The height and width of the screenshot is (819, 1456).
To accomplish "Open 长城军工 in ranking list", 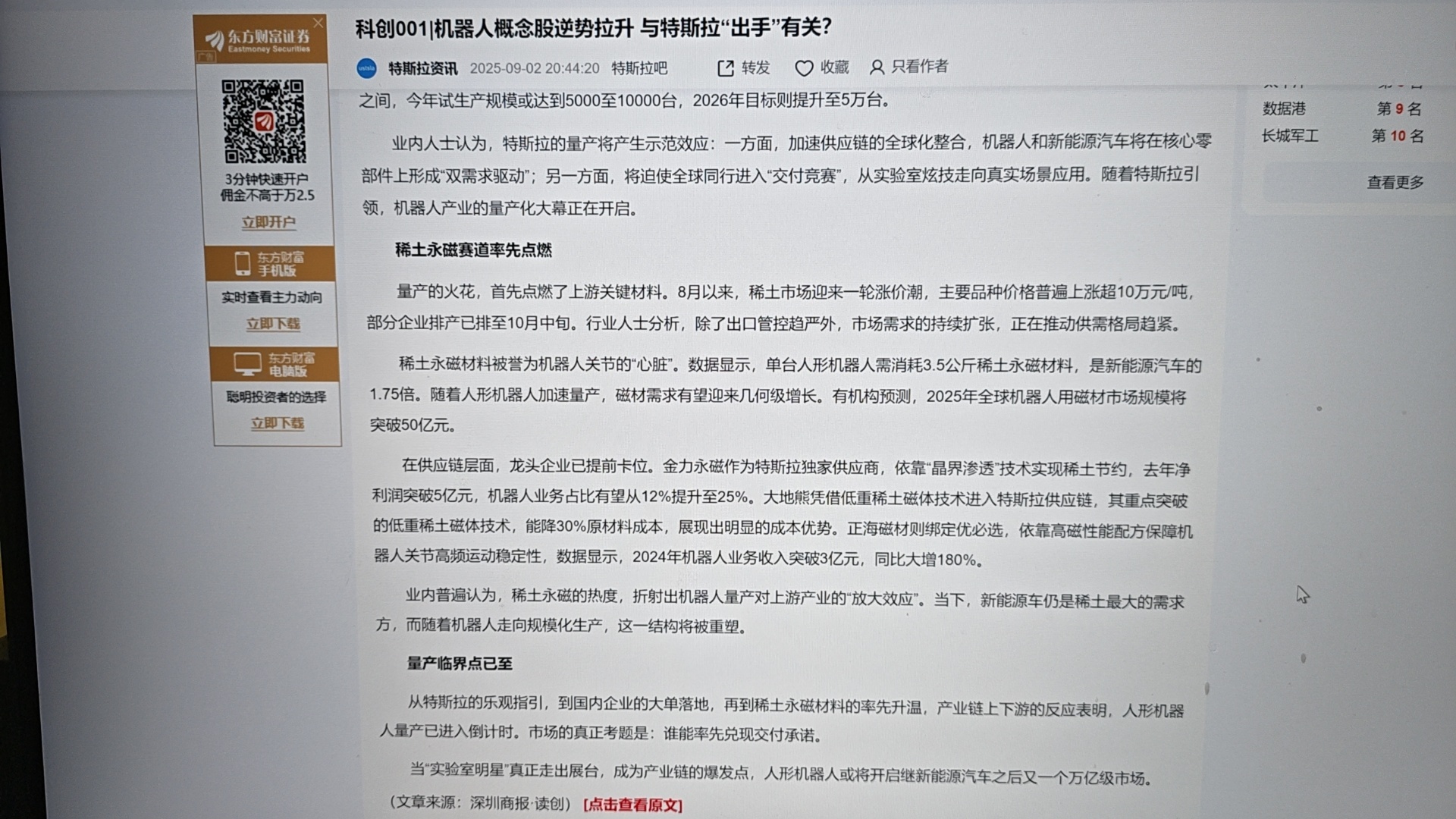I will (1290, 136).
